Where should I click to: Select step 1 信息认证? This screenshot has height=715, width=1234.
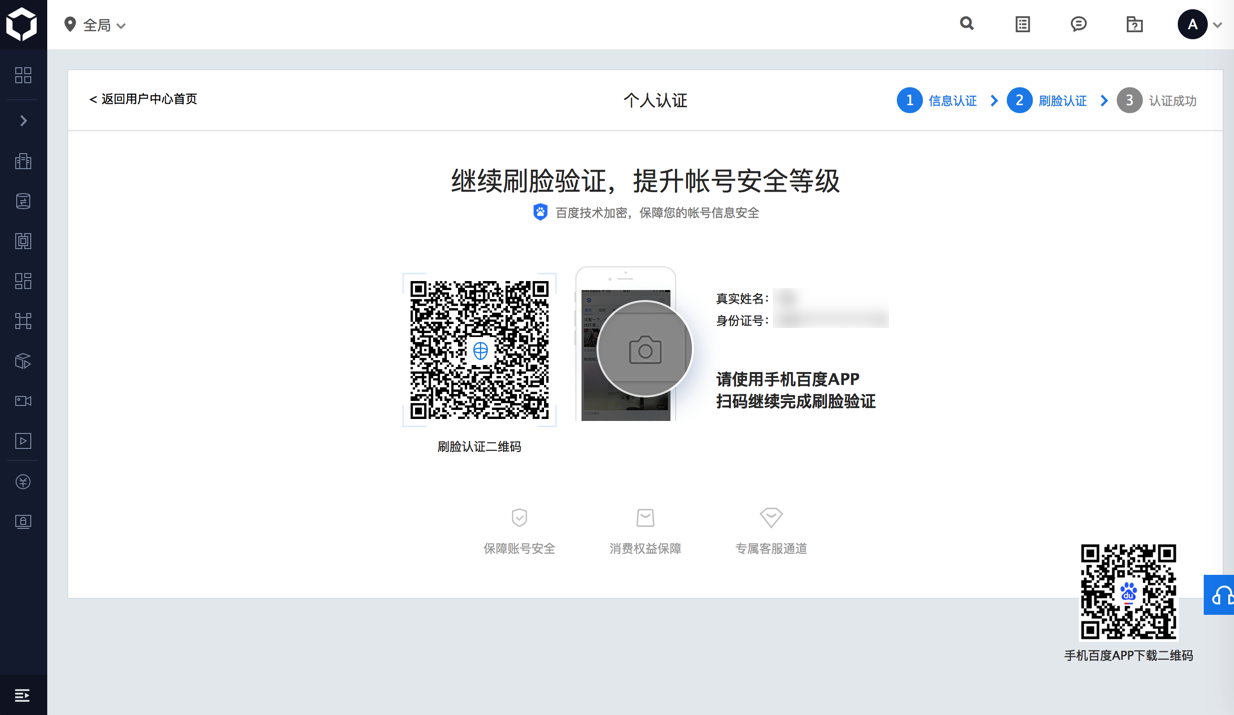(937, 100)
